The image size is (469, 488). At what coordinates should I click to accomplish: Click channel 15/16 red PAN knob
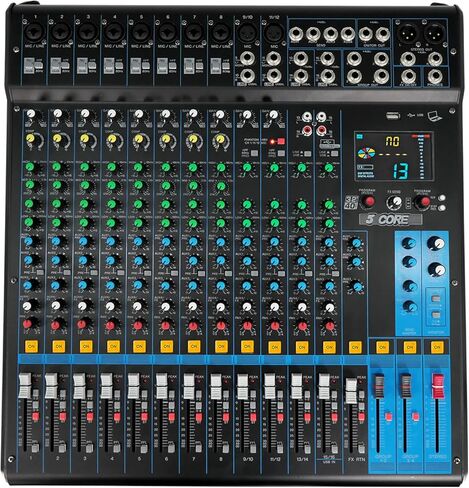pos(329,326)
